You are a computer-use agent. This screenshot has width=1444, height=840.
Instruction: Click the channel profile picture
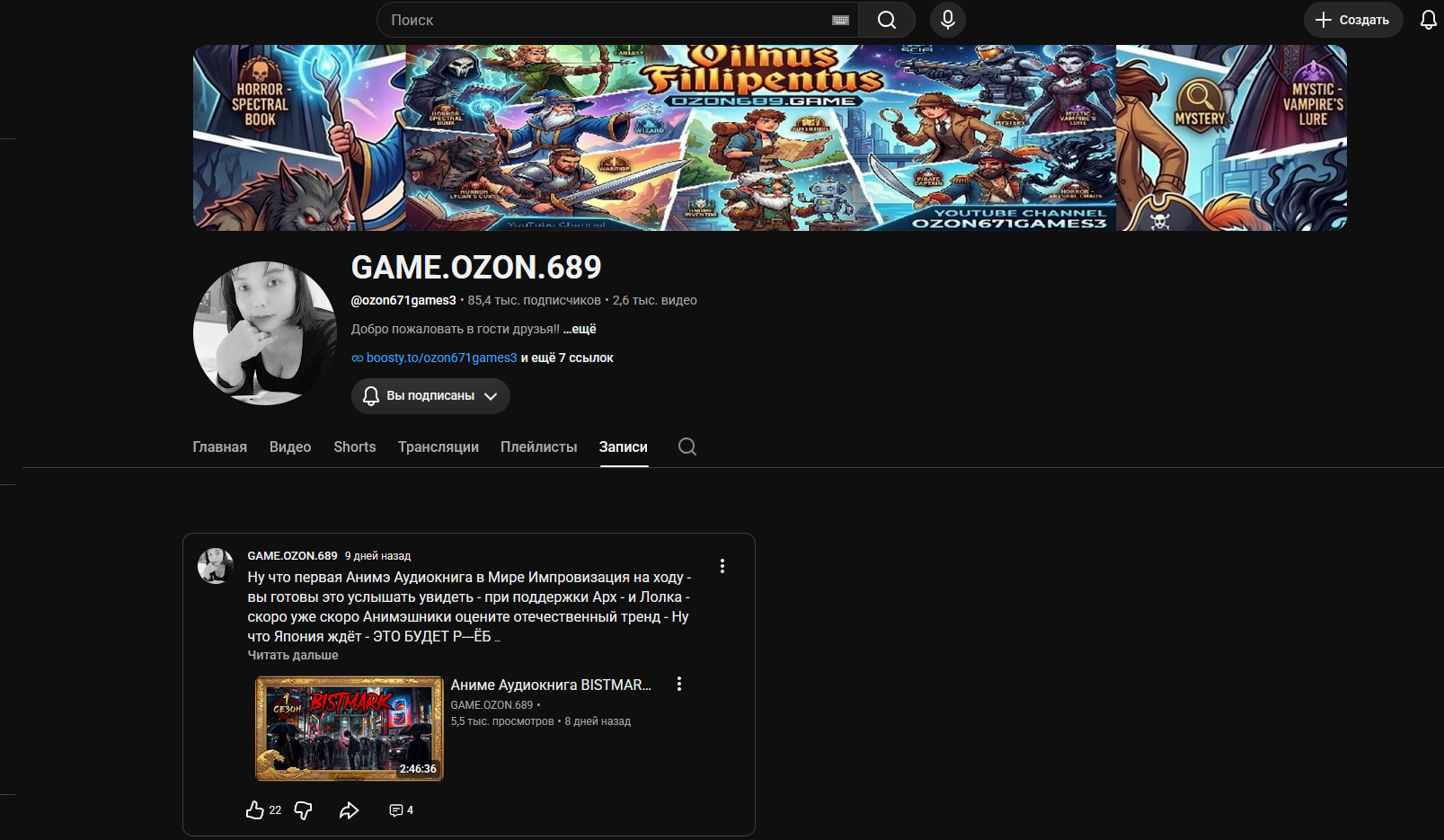tap(265, 333)
